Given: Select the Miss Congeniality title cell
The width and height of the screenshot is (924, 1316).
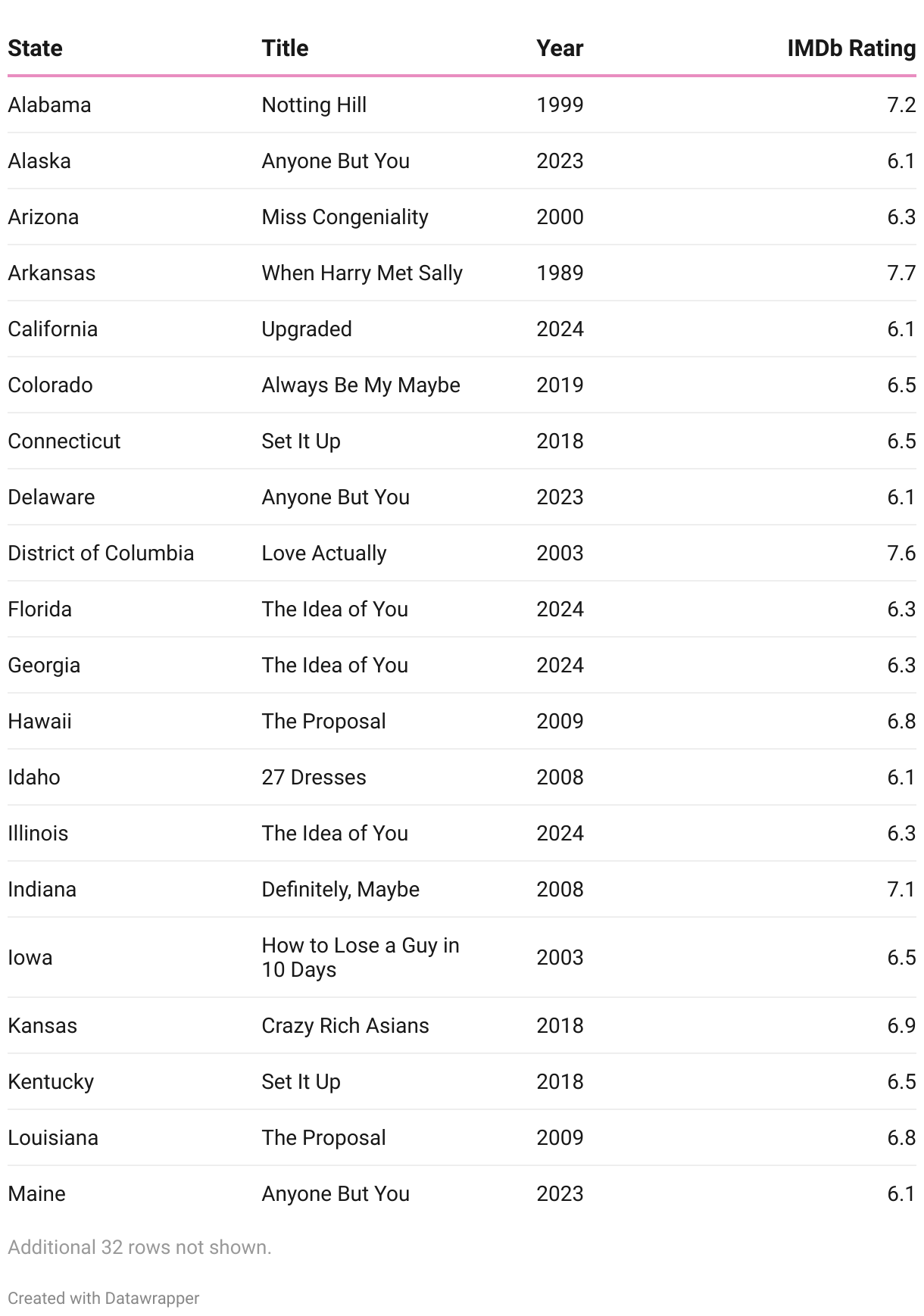Looking at the screenshot, I should (345, 217).
